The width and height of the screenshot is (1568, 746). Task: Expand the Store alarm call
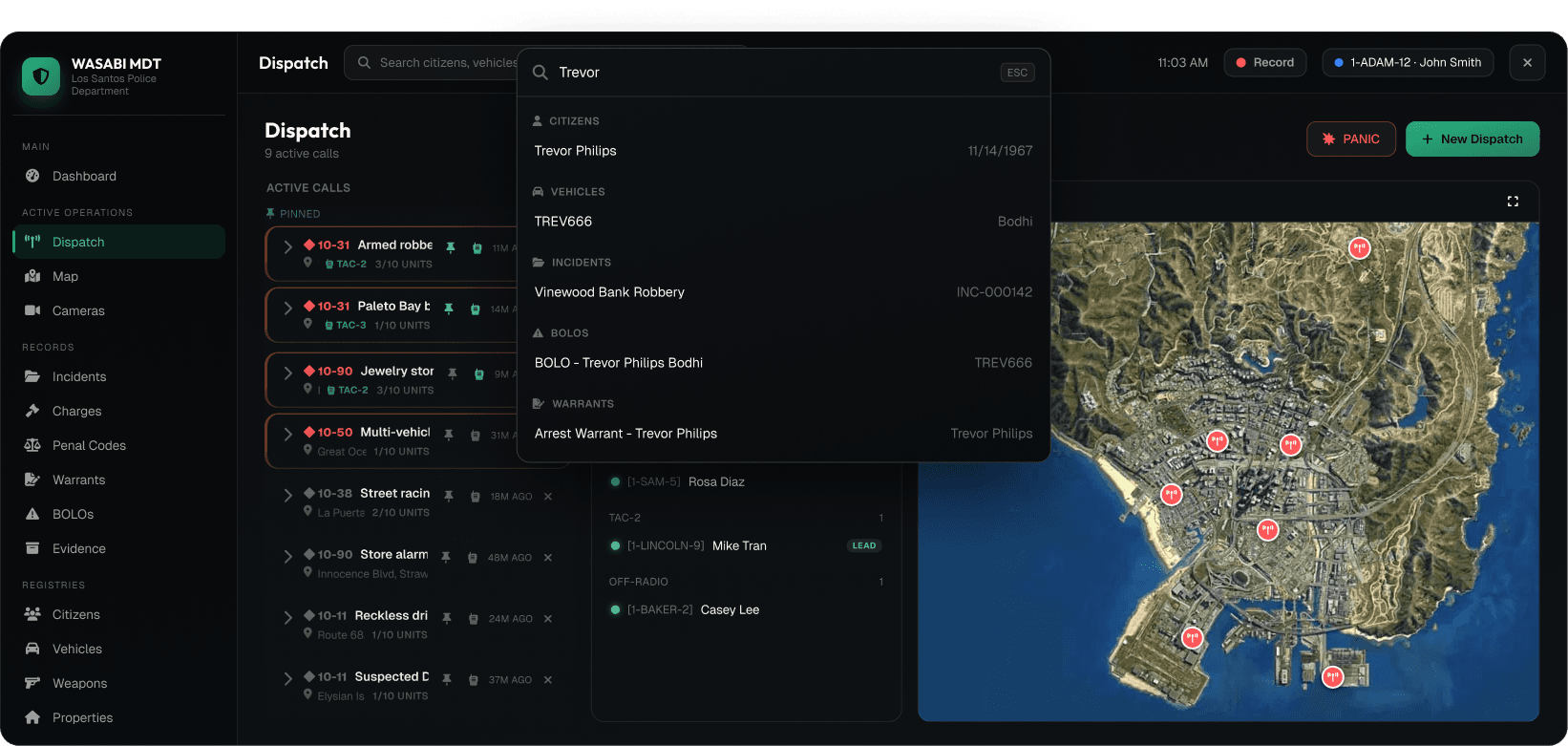287,556
